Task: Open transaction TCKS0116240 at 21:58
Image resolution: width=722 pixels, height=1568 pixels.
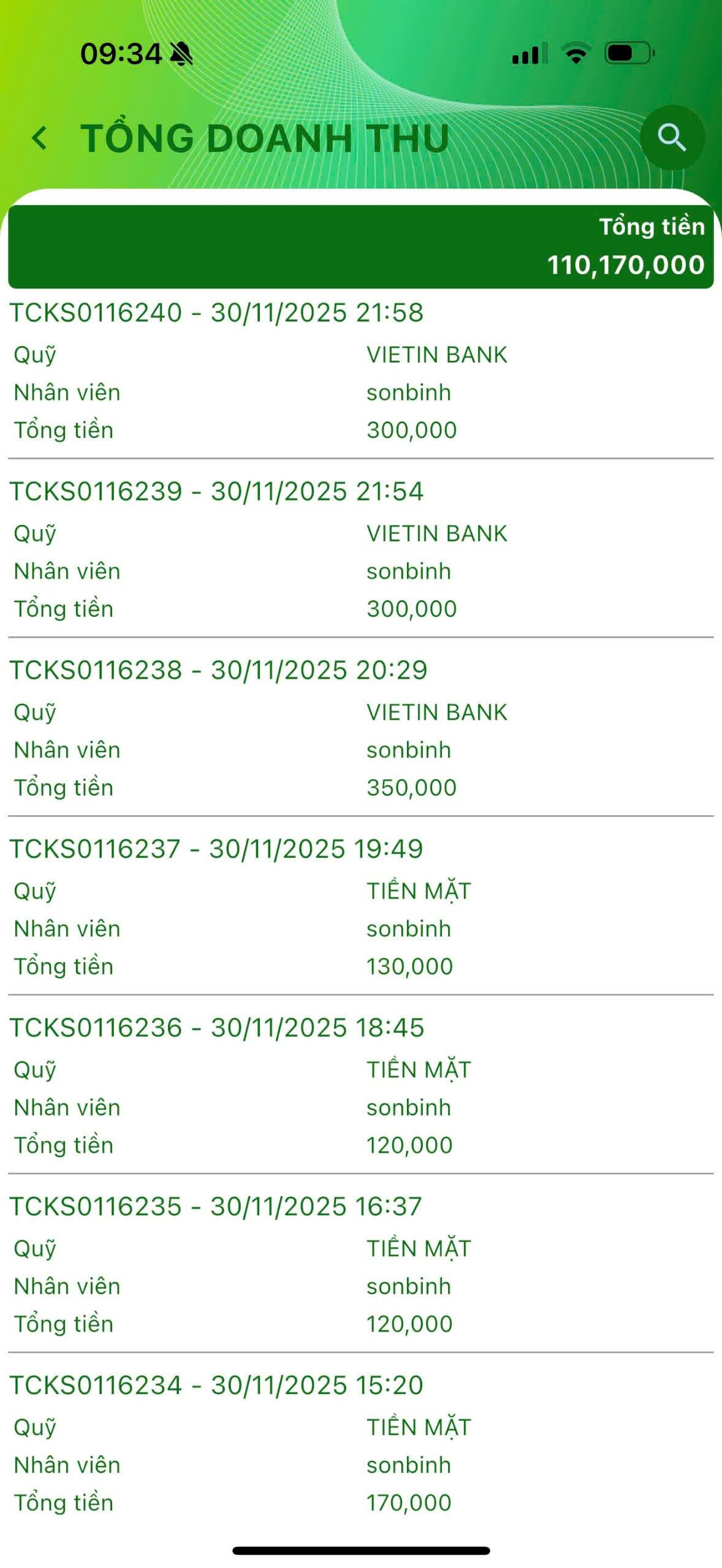Action: 216,312
